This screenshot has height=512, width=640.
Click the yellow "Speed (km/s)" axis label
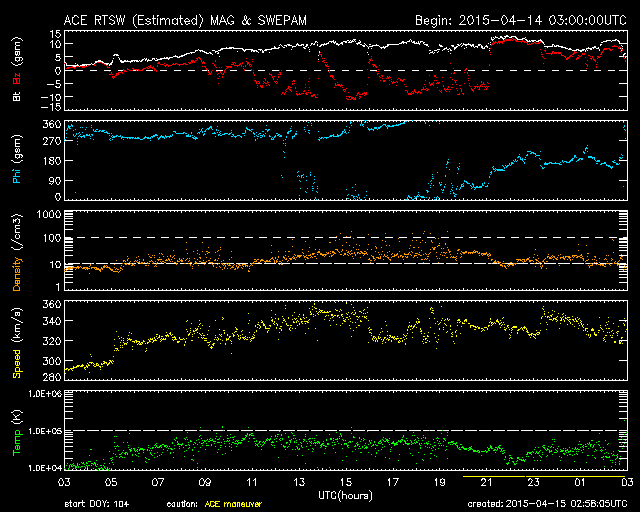[17, 343]
